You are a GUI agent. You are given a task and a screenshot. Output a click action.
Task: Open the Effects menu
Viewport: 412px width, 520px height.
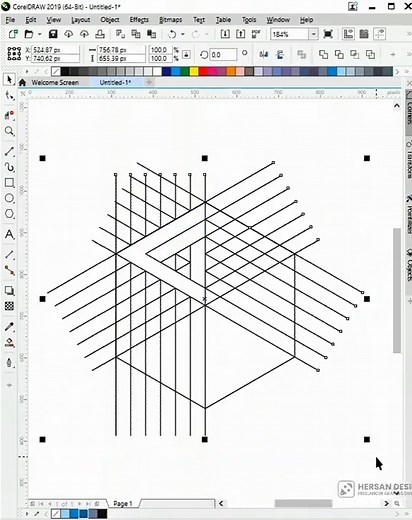pos(139,20)
